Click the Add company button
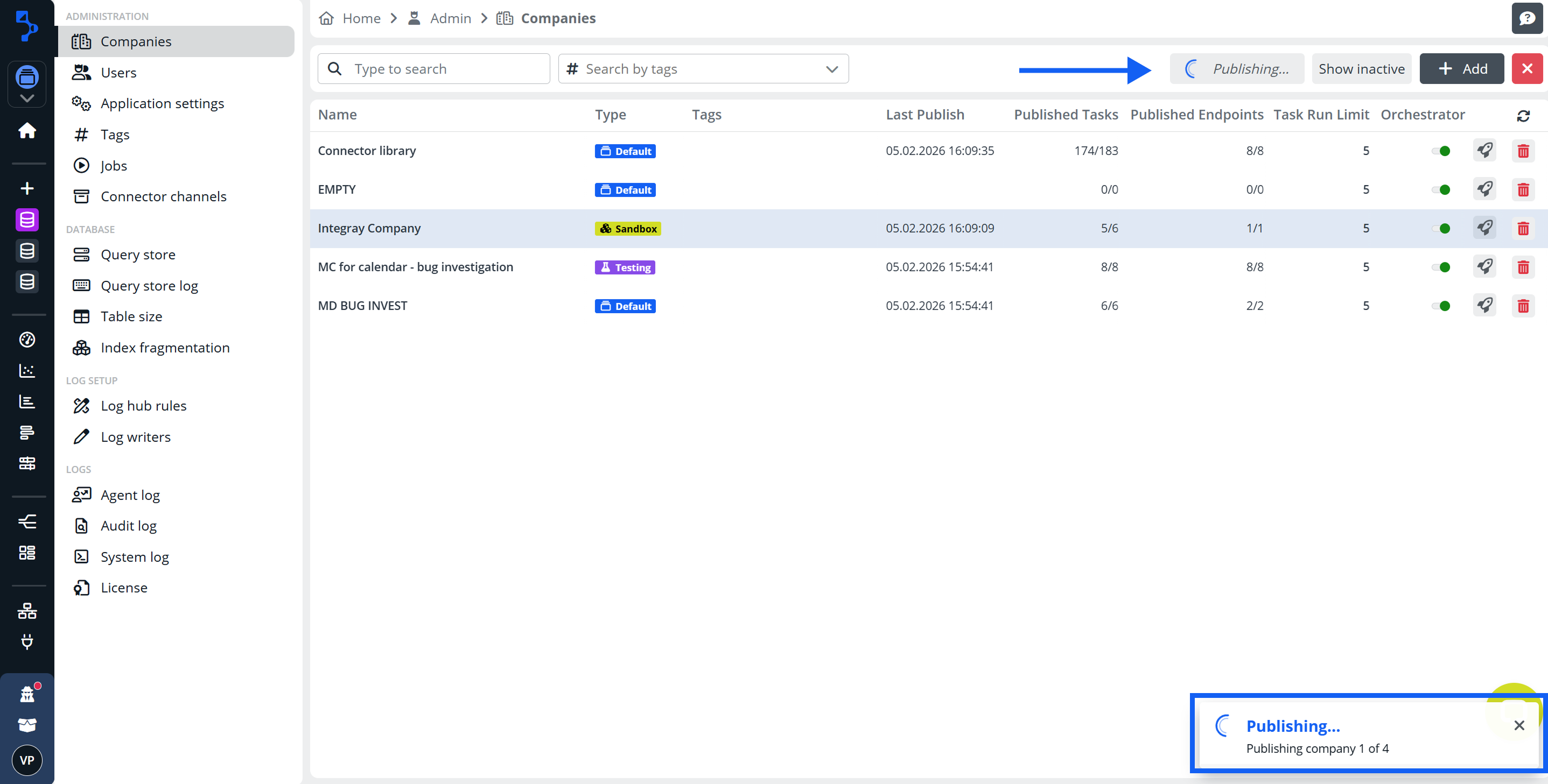The image size is (1548, 784). 1461,69
